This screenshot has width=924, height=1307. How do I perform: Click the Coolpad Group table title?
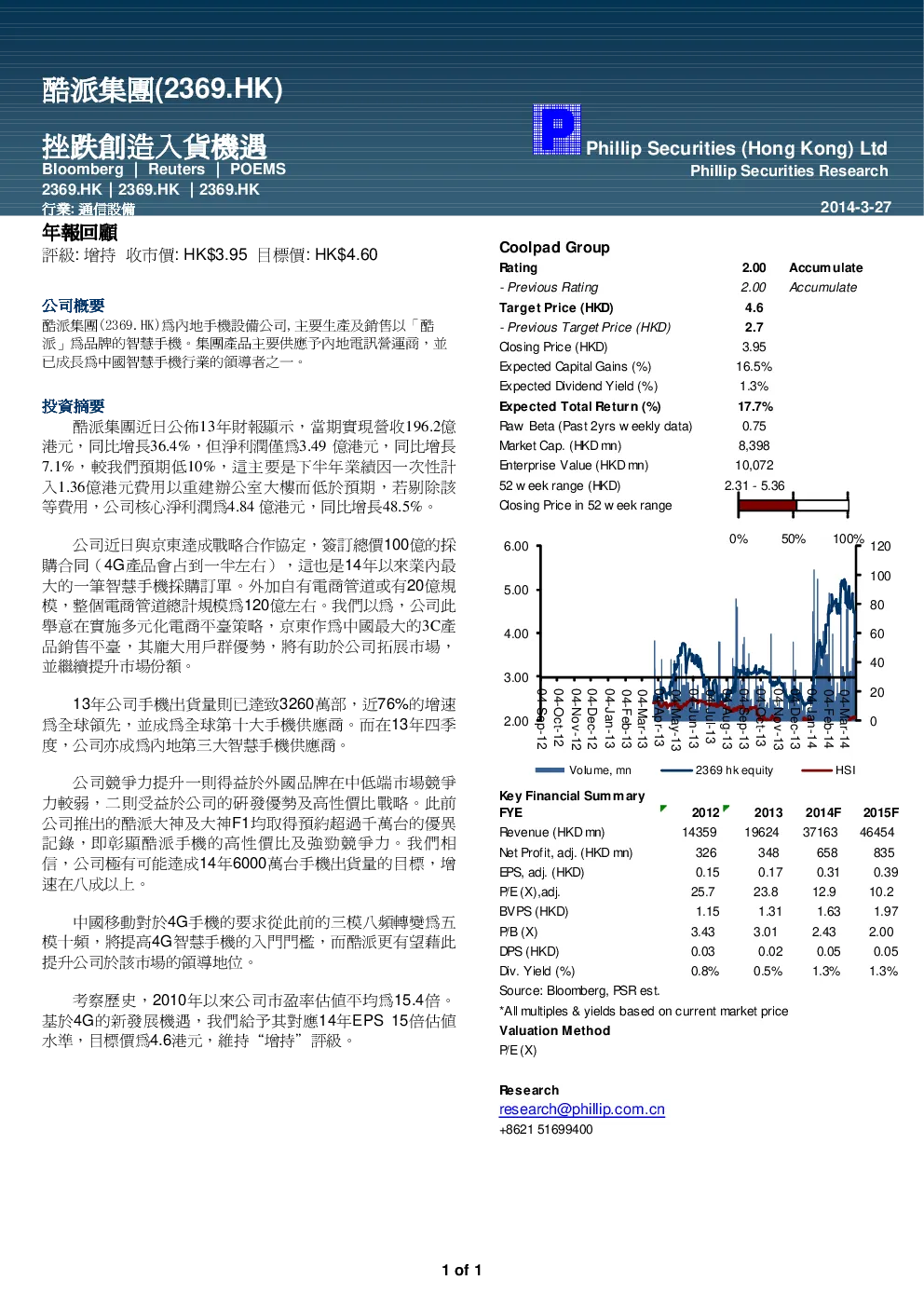pos(554,247)
